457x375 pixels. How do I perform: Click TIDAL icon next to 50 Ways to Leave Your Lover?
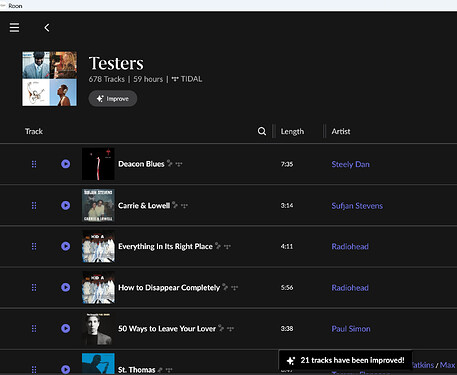point(230,329)
